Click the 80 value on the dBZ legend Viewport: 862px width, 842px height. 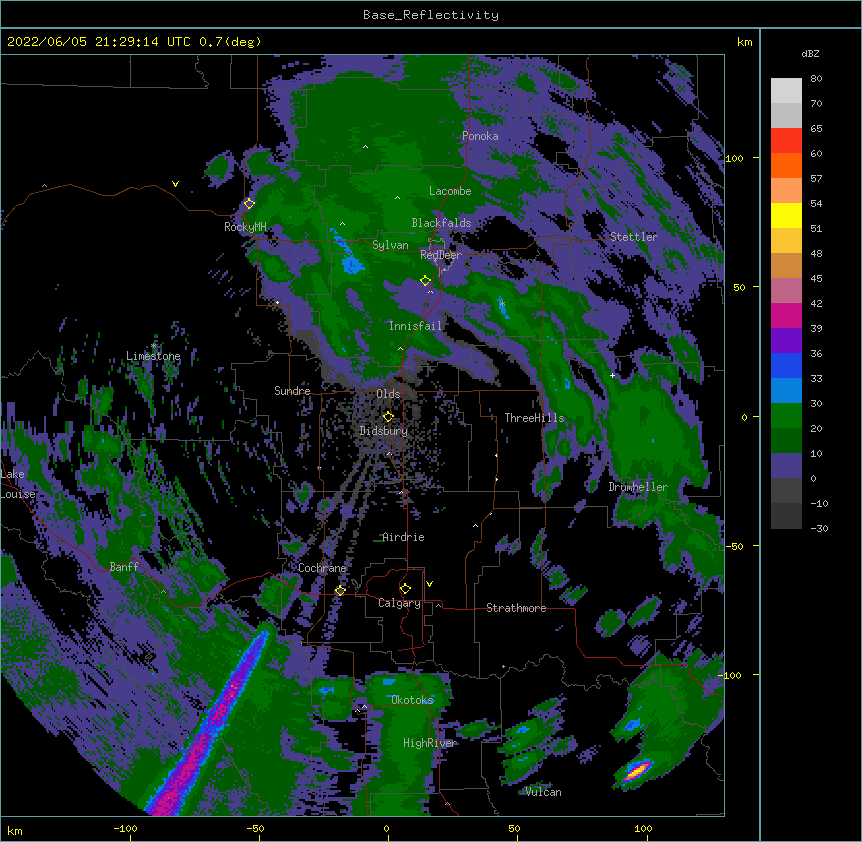coord(816,79)
